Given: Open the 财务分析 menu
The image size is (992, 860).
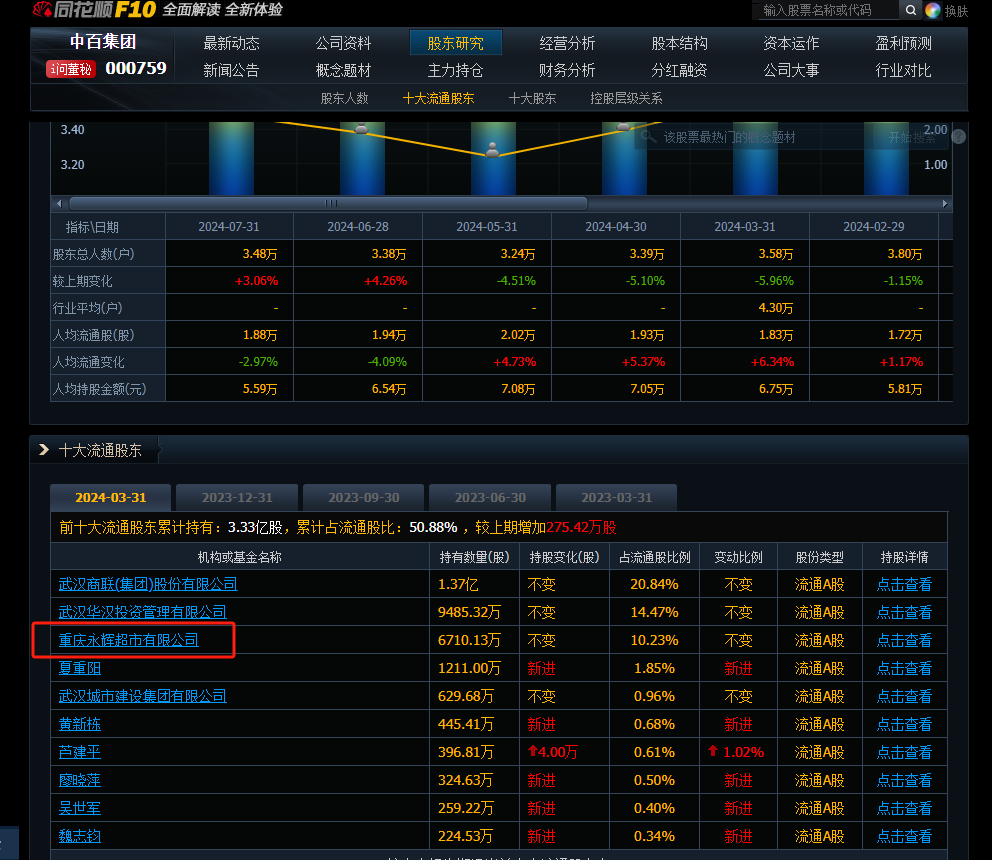Looking at the screenshot, I should click(x=567, y=70).
